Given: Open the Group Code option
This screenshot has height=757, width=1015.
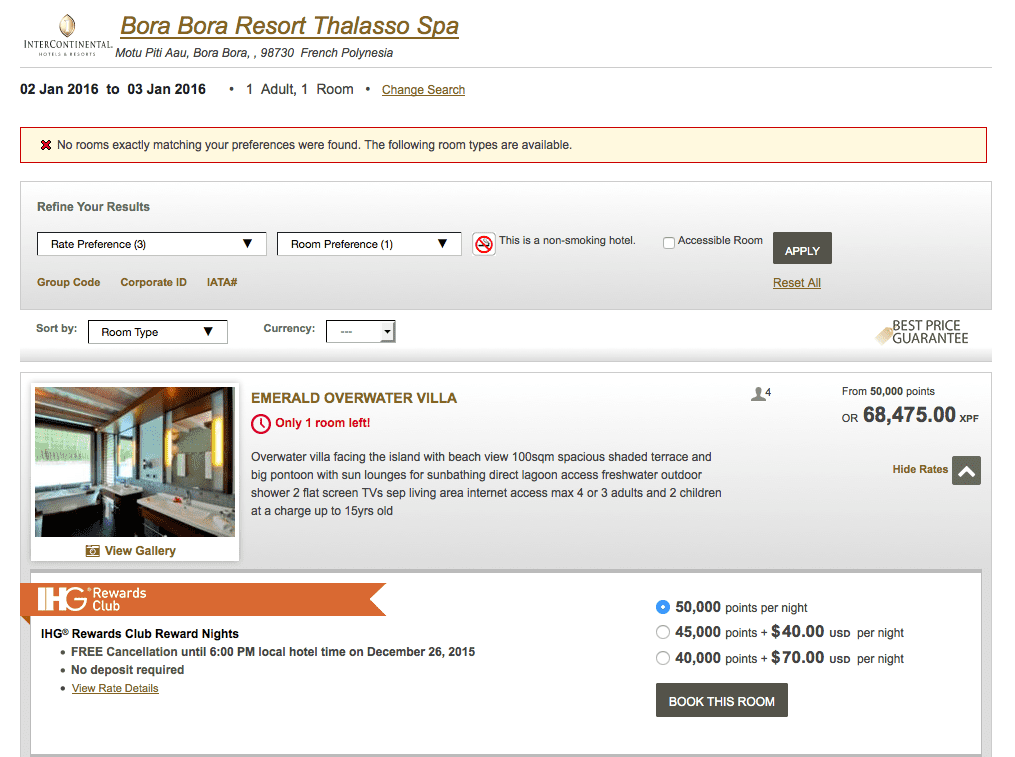Looking at the screenshot, I should pos(69,282).
